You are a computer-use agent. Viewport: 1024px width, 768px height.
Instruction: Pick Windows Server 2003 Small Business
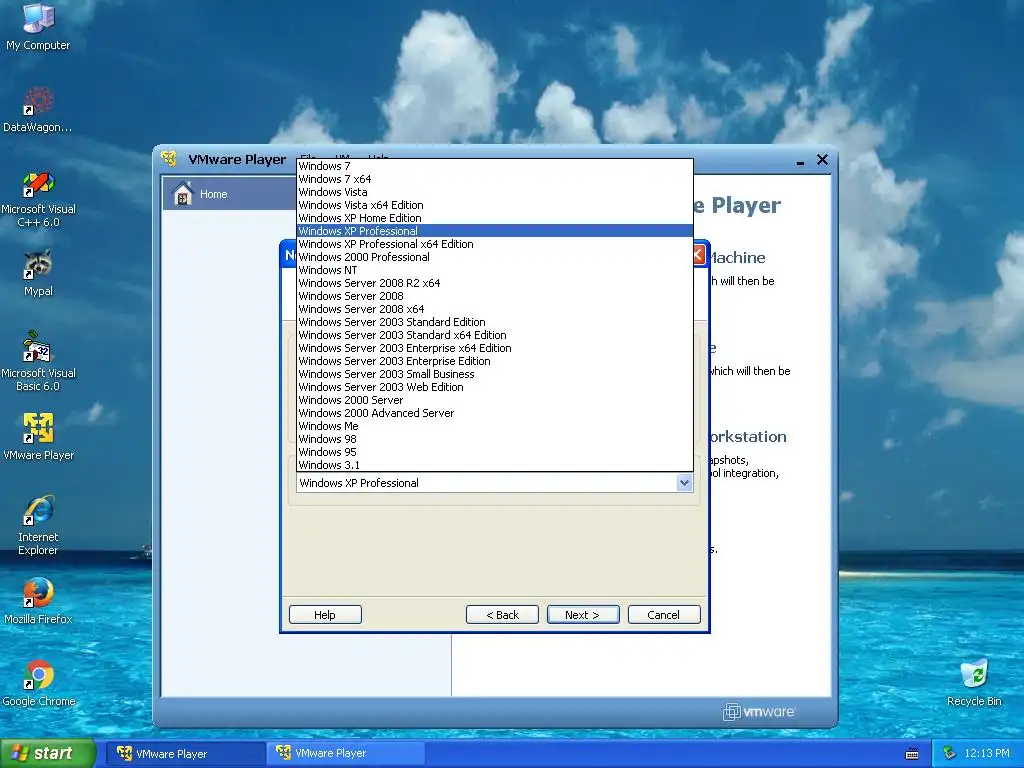[494, 374]
